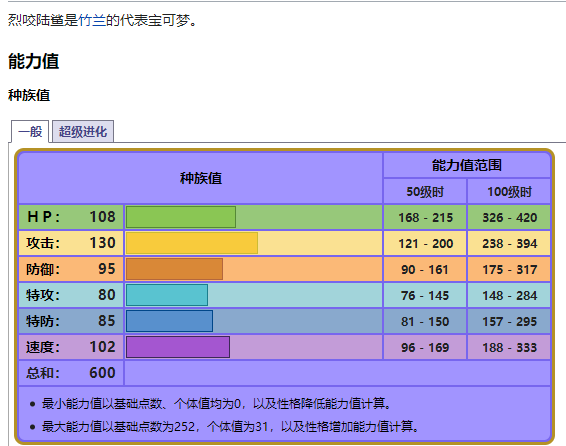Screen dimensions: 566x446
Task: Click the 能力值 section heading
Action: [34, 61]
